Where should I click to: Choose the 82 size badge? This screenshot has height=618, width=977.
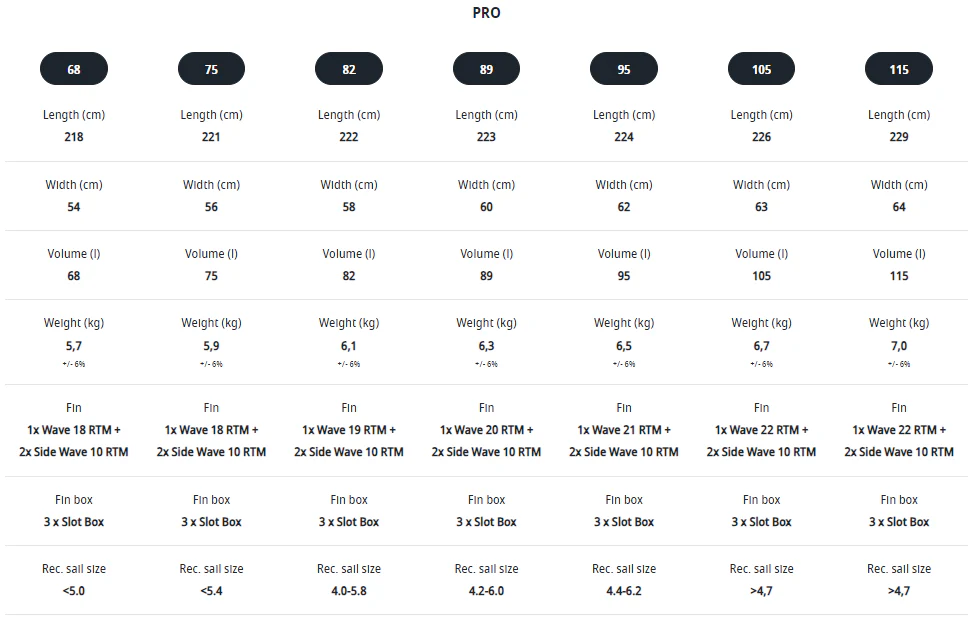click(349, 69)
